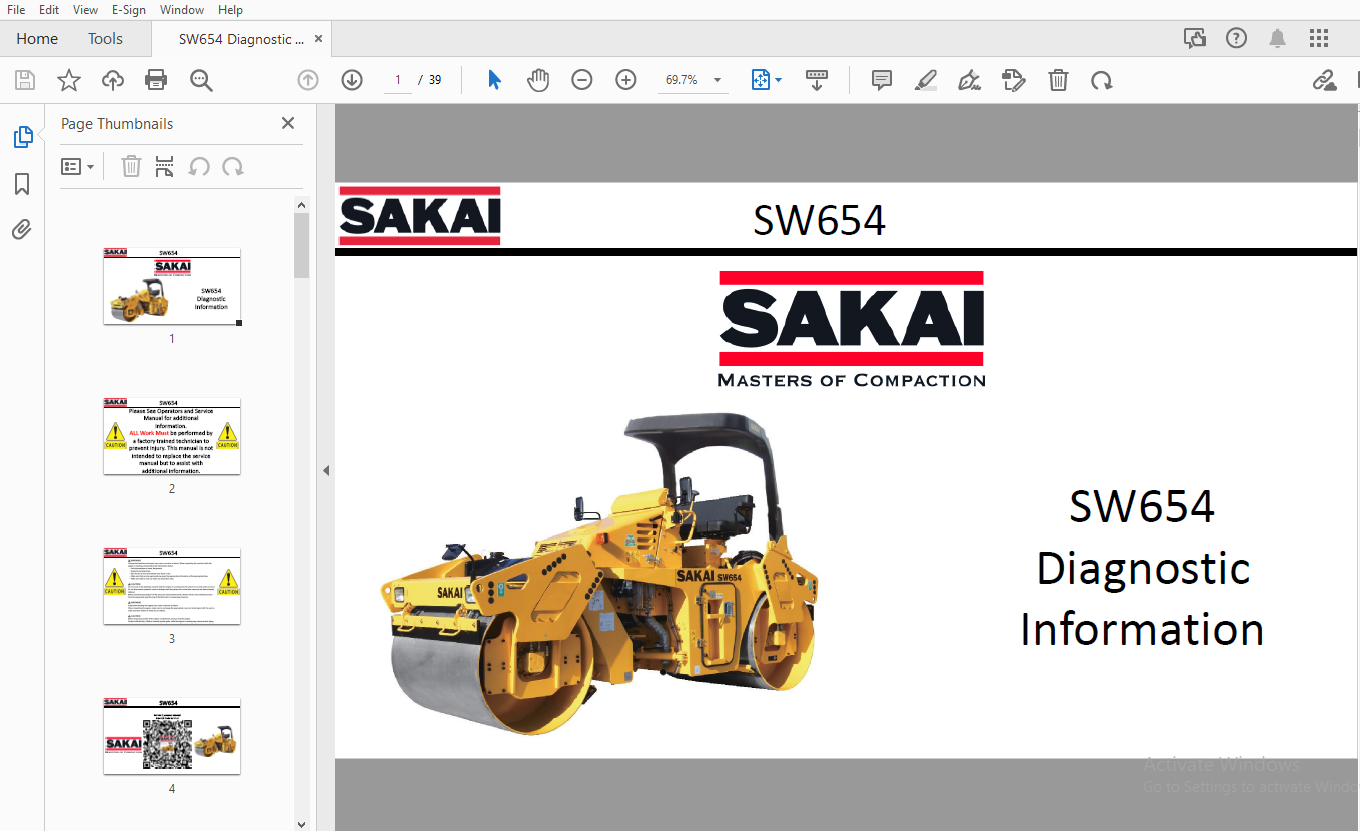This screenshot has height=831, width=1360.
Task: Click the Save file icon
Action: coord(25,81)
